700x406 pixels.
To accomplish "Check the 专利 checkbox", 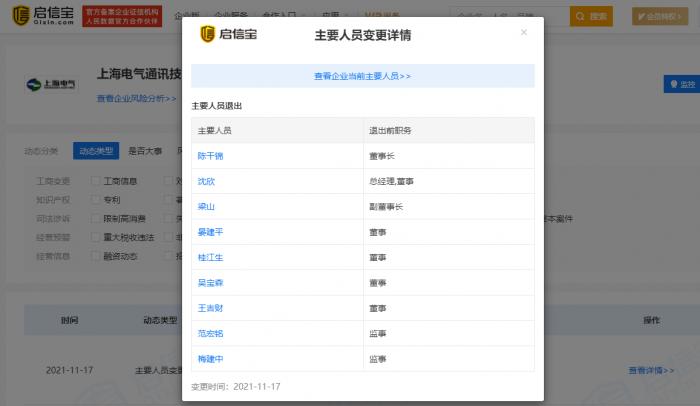I will [96, 199].
